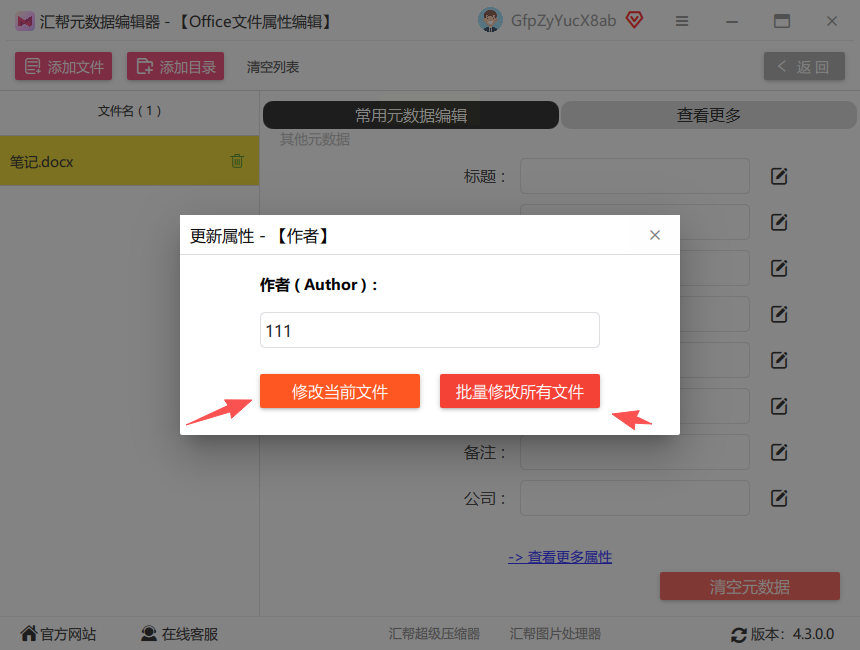Click the edit icon next to 备注 field
The height and width of the screenshot is (650, 860).
click(x=779, y=452)
